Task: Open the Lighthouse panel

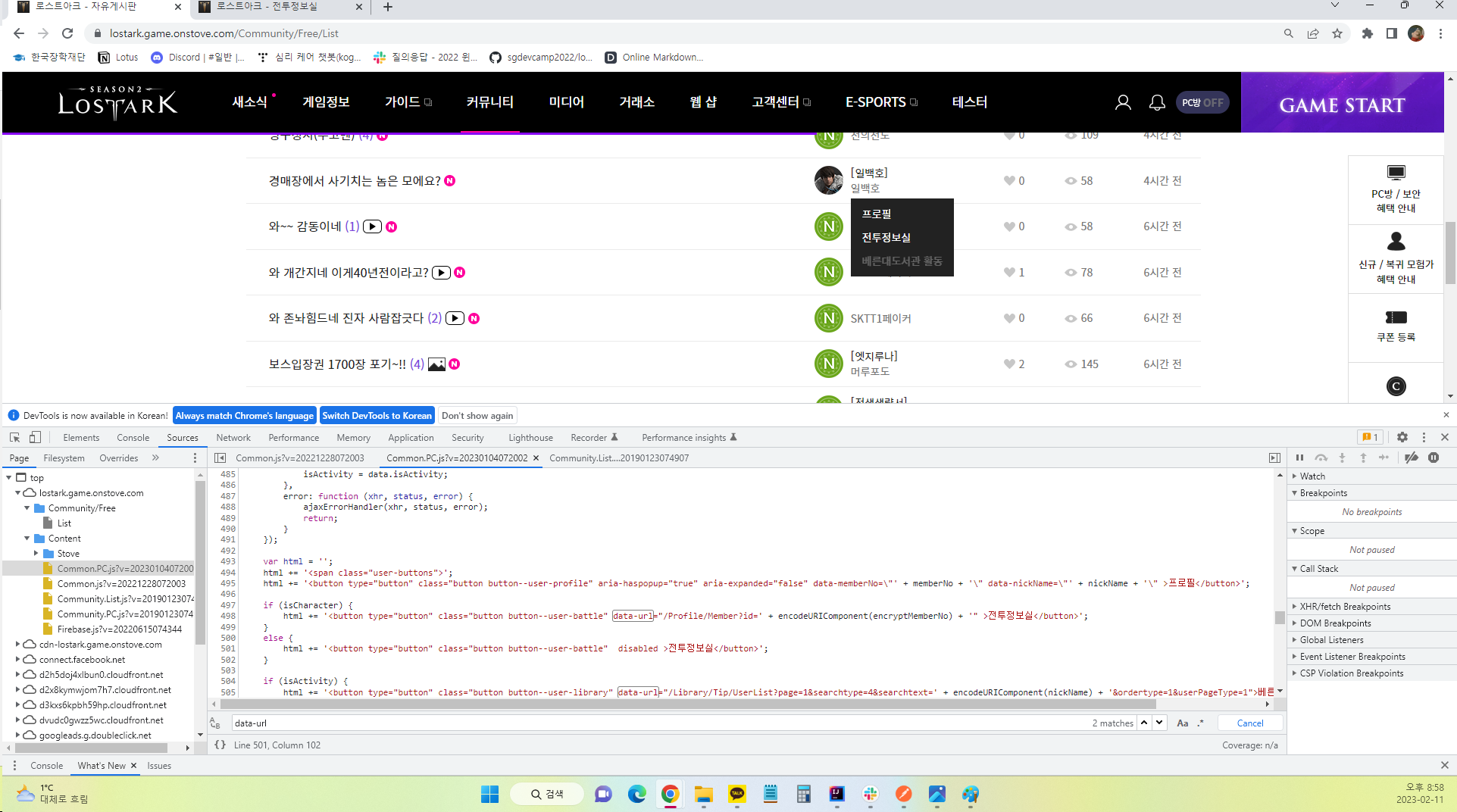Action: 530,437
